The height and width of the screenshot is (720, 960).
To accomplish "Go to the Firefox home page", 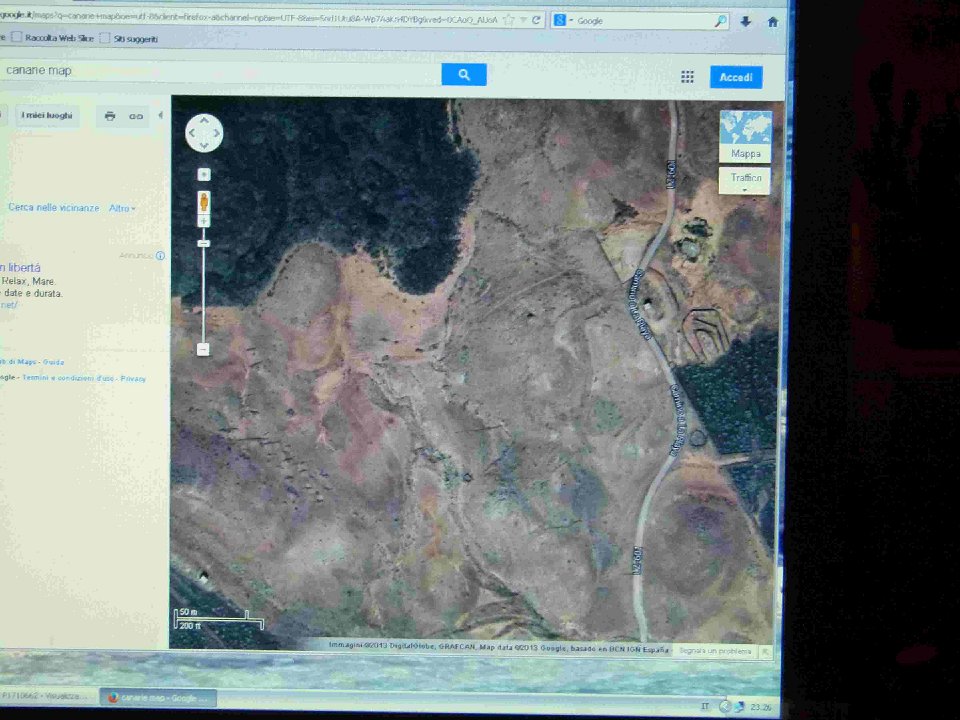I will coord(773,22).
